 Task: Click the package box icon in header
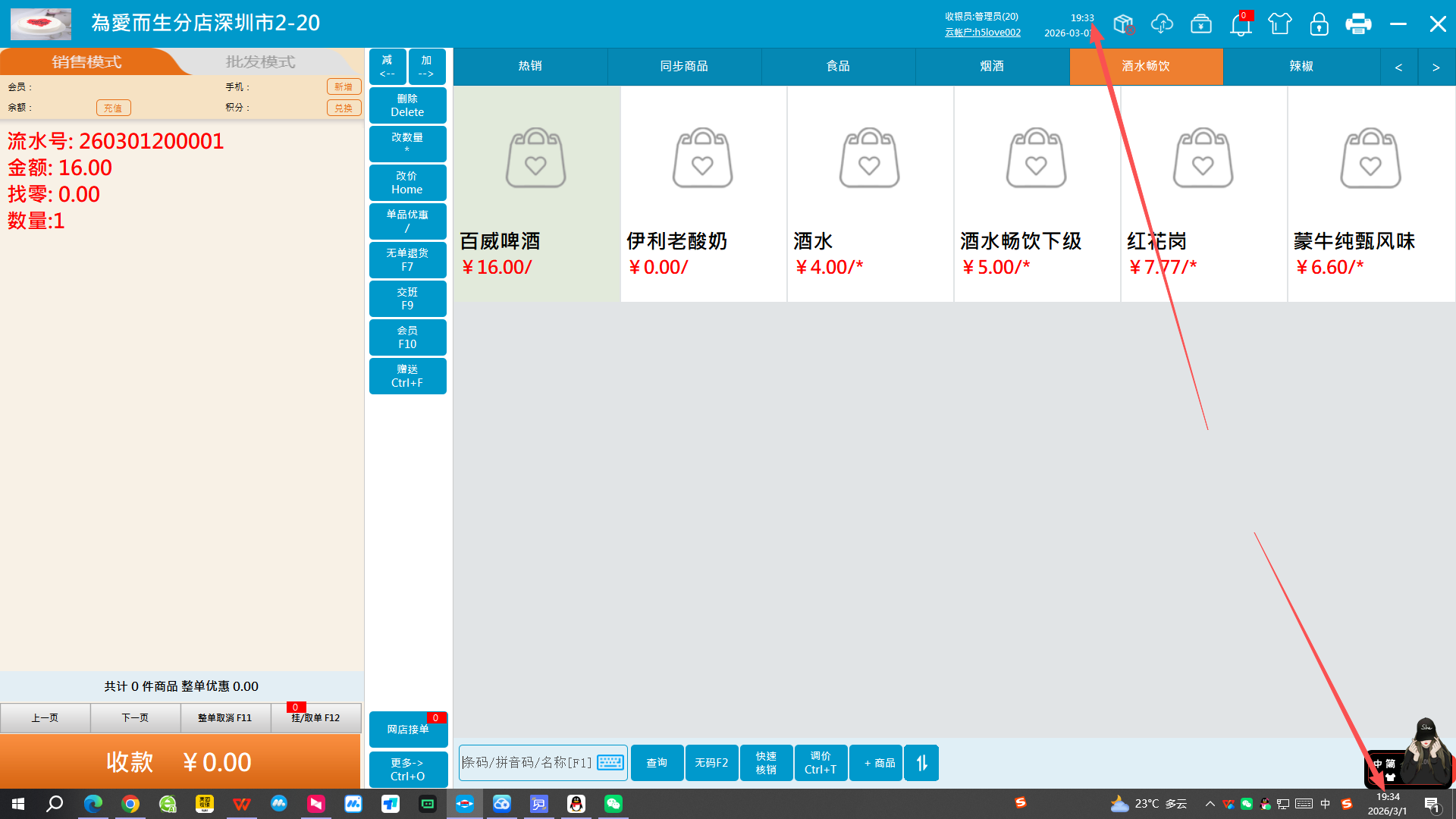[x=1123, y=24]
